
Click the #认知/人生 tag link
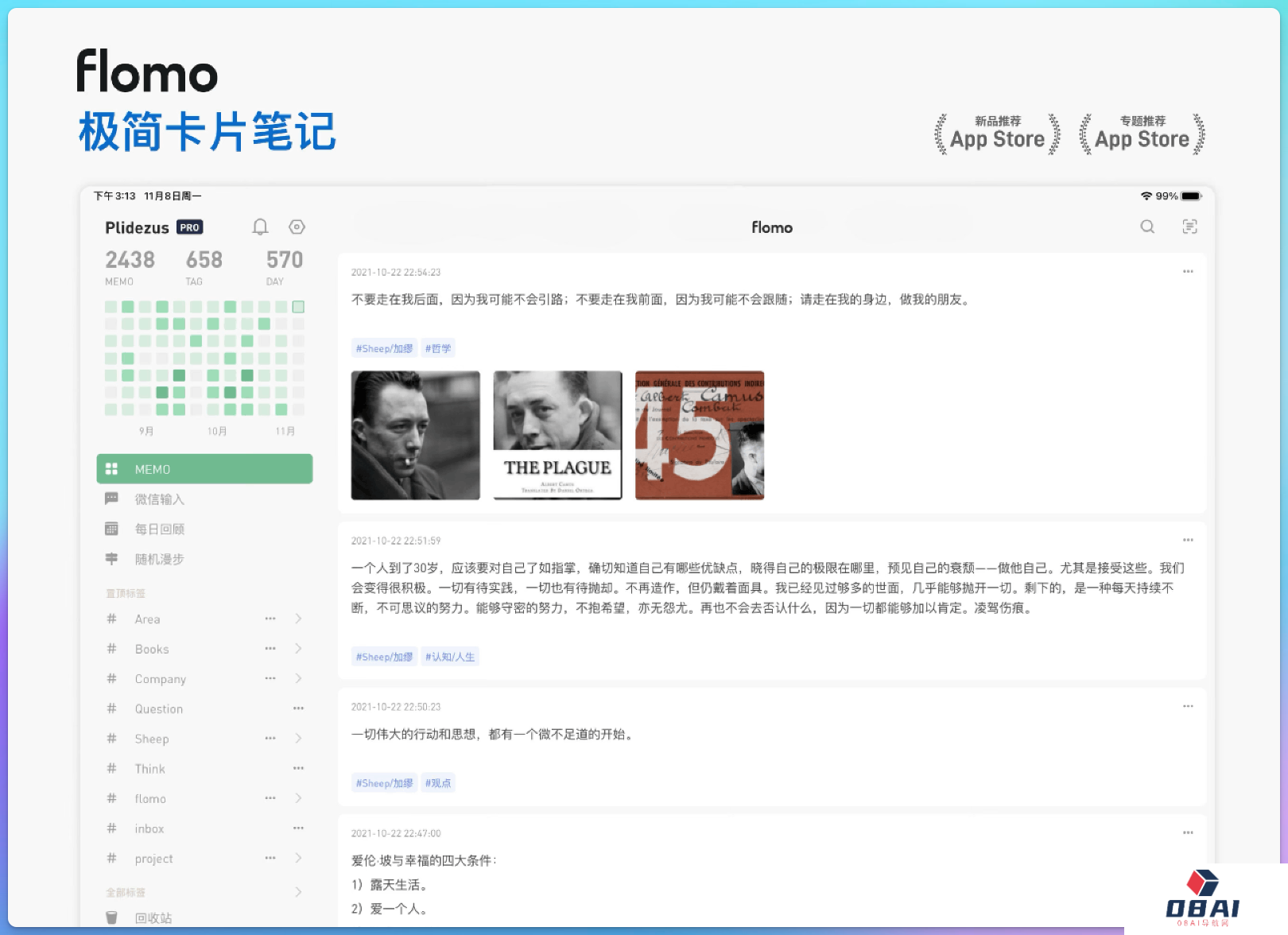pos(450,657)
